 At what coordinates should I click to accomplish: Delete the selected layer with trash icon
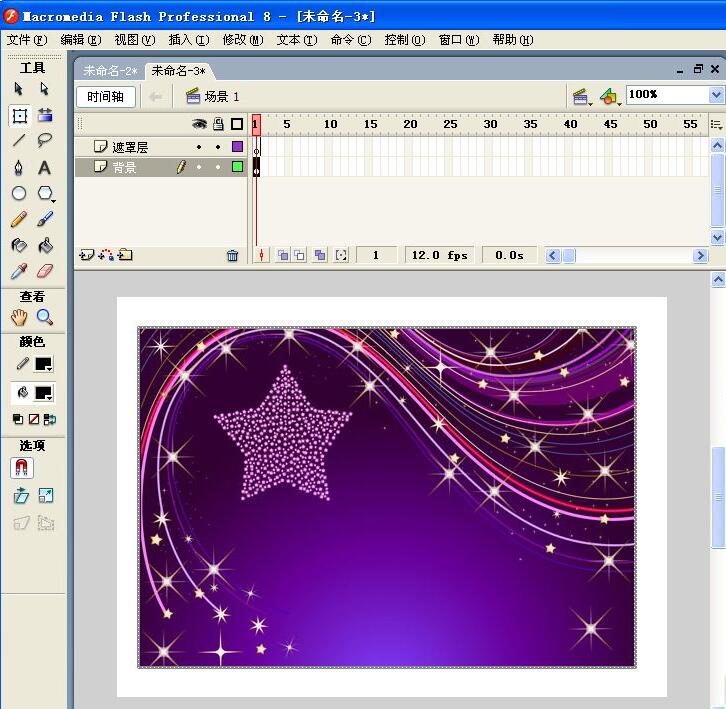click(x=232, y=255)
